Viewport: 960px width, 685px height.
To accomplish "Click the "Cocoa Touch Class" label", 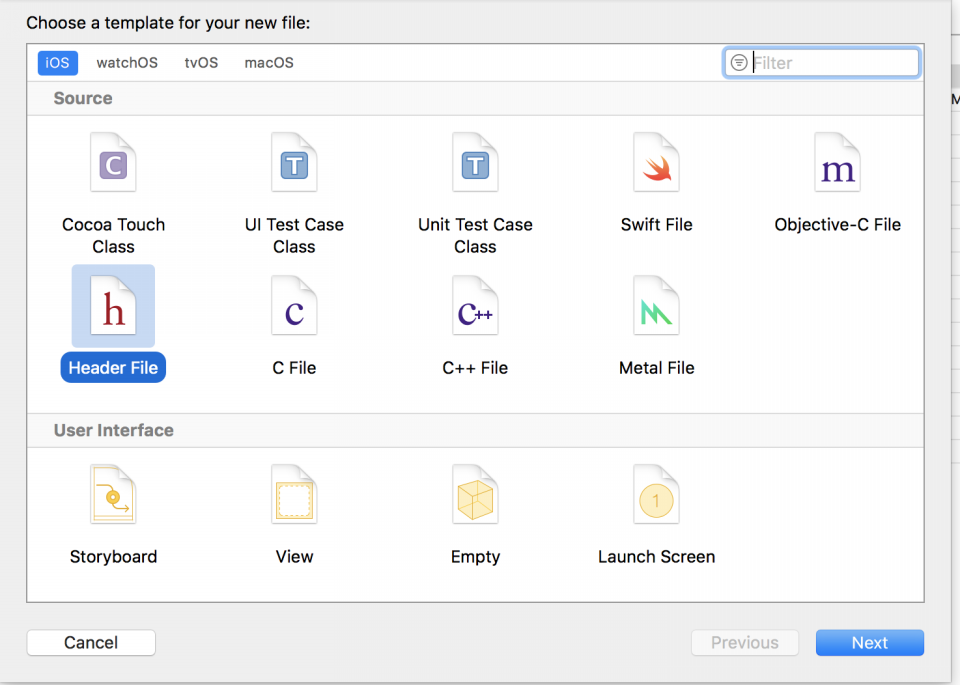I will (x=113, y=236).
